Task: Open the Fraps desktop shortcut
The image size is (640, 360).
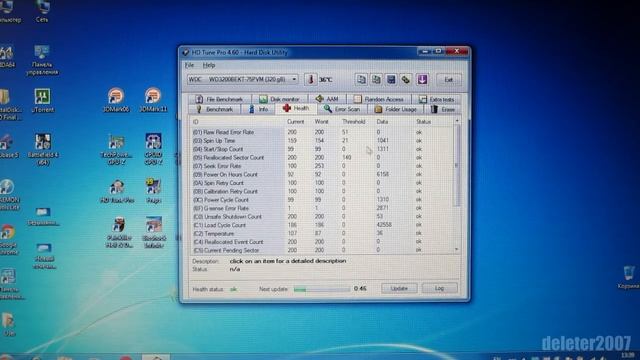Action: pyautogui.click(x=153, y=191)
